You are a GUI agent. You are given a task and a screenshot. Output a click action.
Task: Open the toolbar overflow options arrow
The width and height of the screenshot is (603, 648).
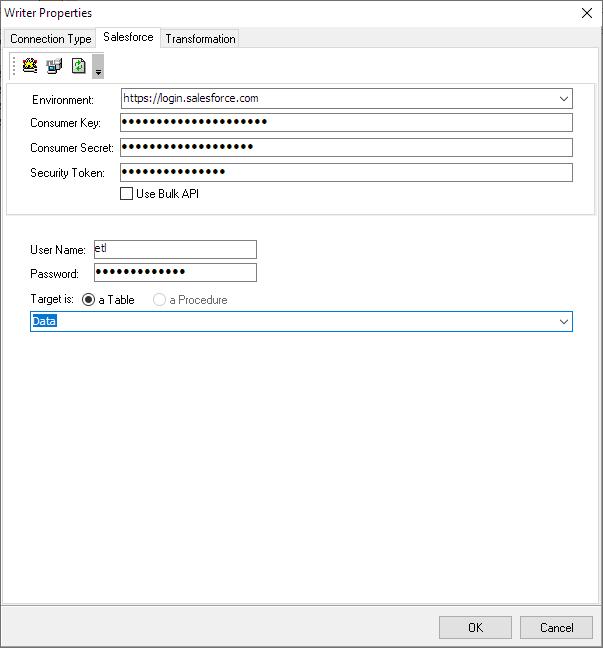(98, 66)
